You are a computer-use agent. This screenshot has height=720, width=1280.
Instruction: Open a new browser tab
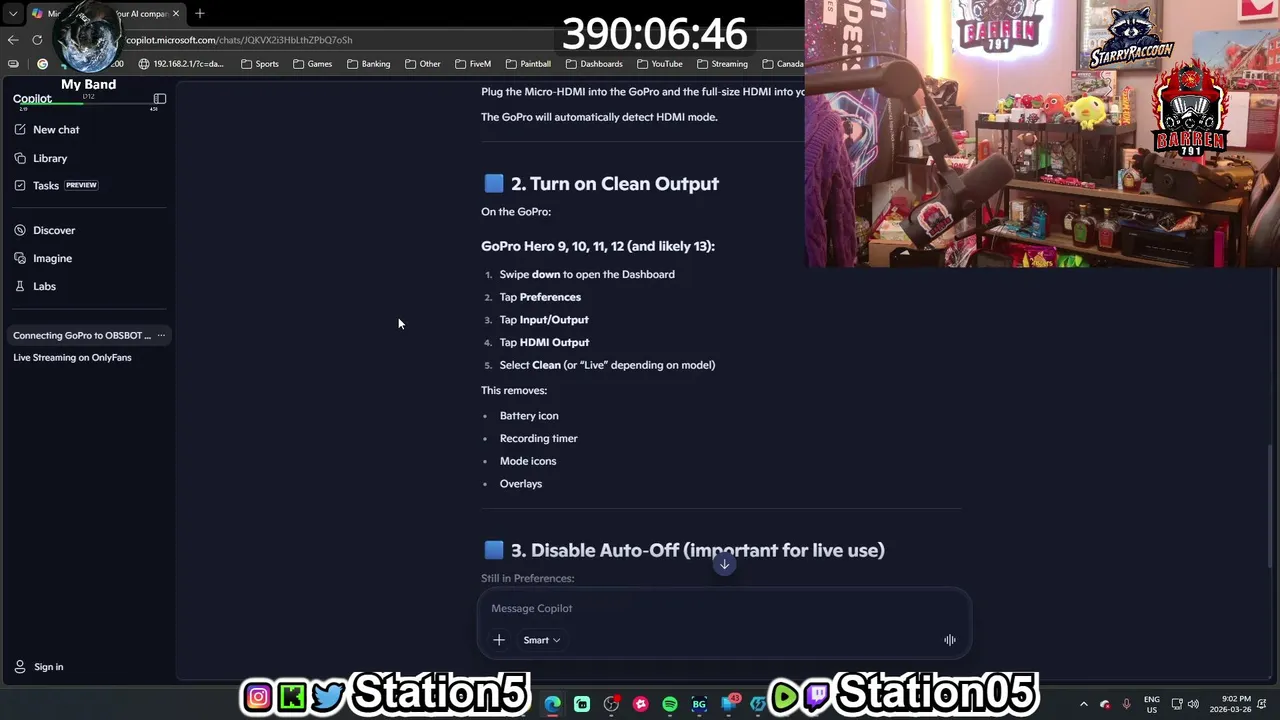pos(199,14)
